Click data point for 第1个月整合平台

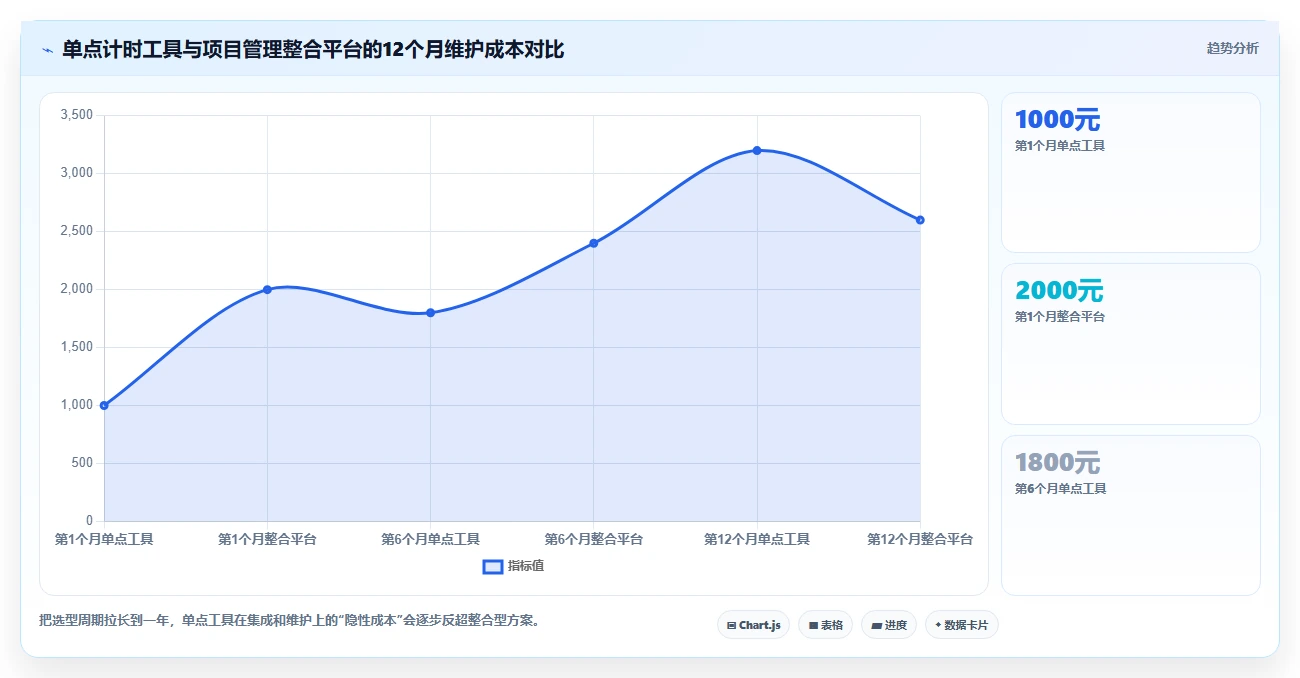(x=267, y=289)
